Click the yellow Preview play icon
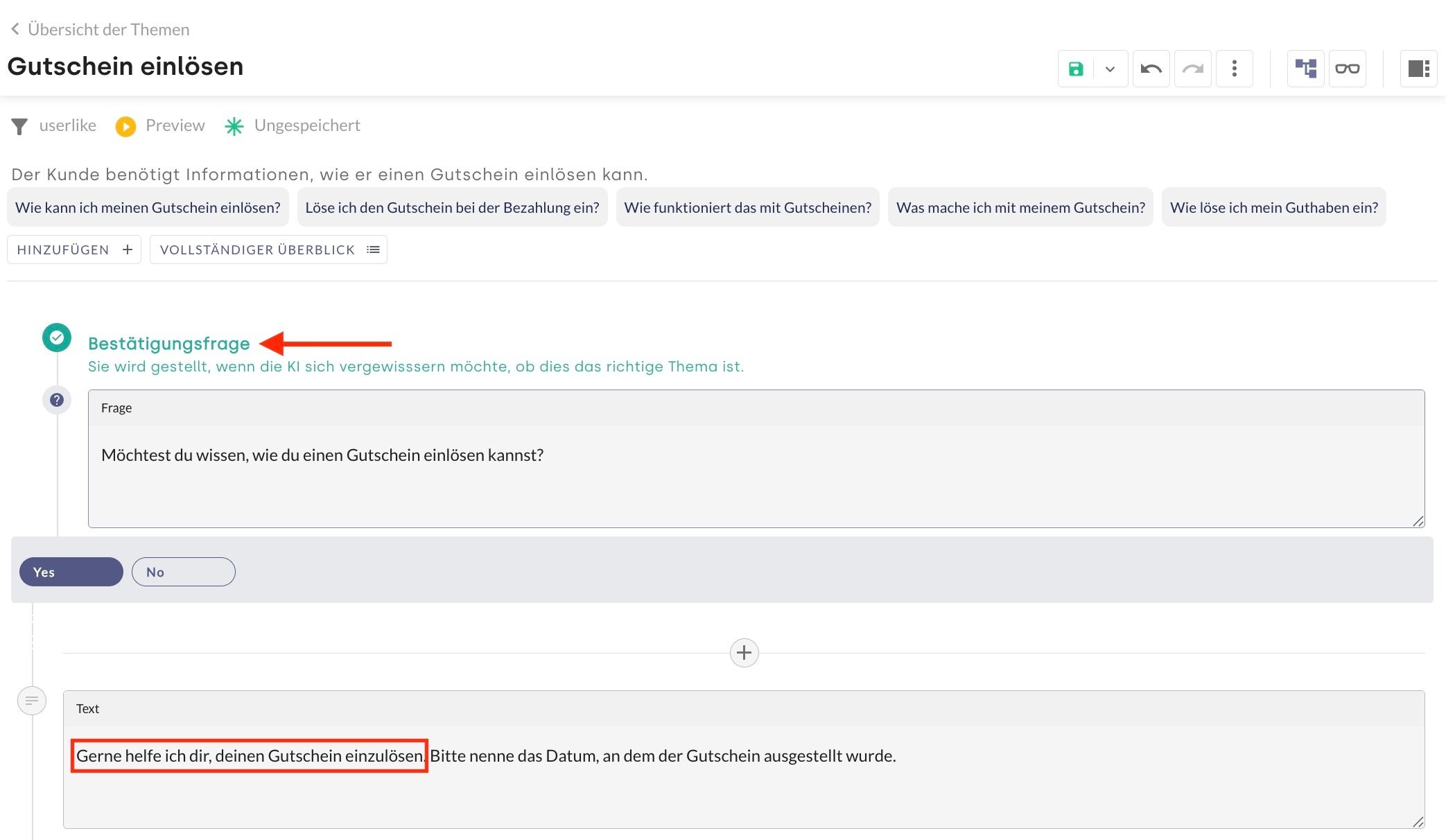Viewport: 1446px width, 840px height. click(x=125, y=126)
